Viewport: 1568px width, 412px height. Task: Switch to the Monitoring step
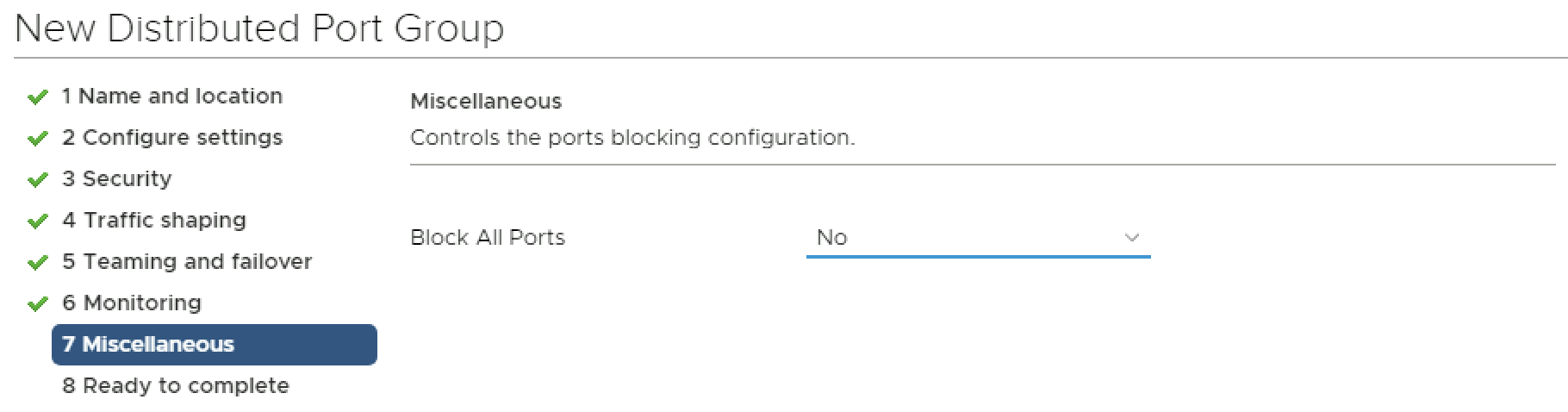[131, 303]
